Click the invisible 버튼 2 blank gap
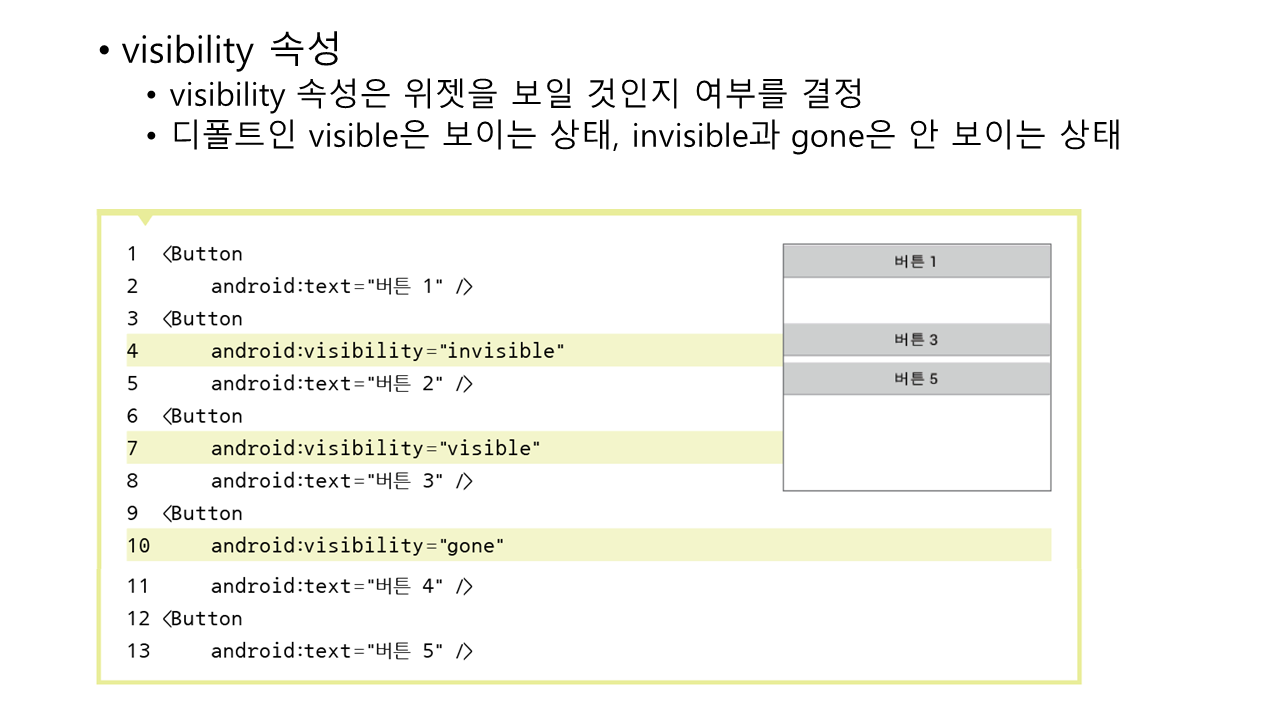Viewport: 1280px width, 720px height. pos(916,300)
